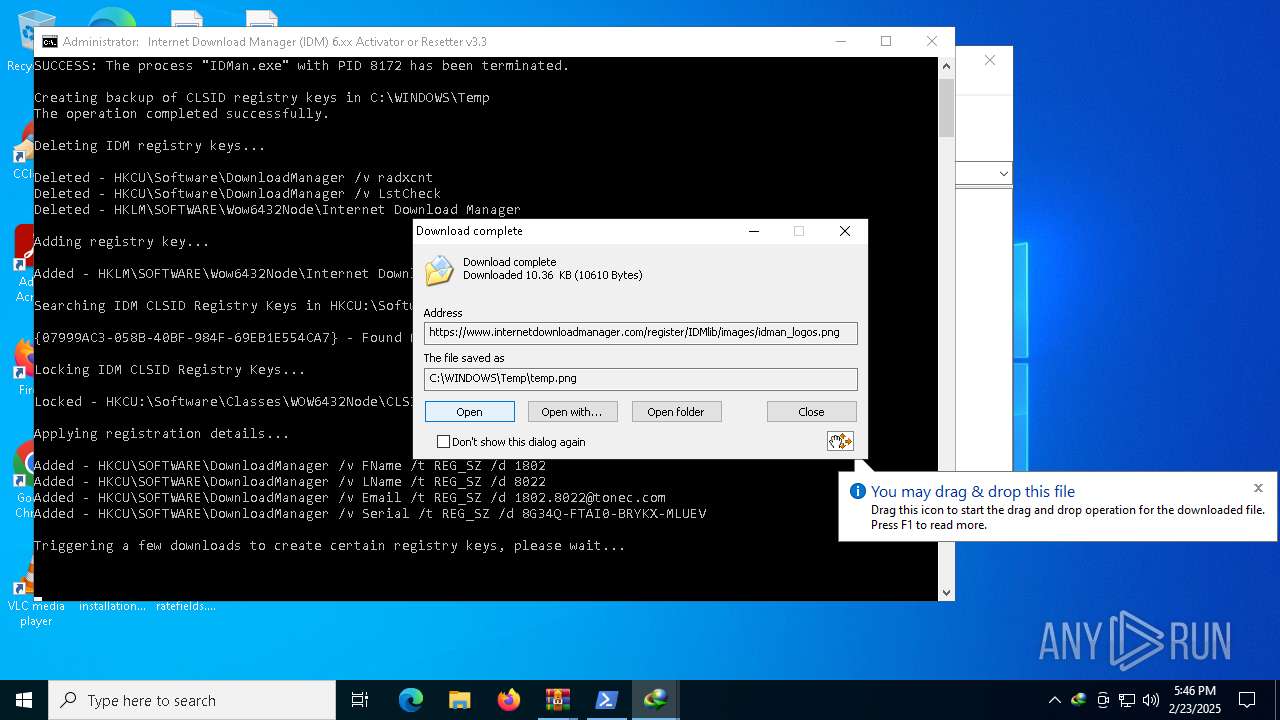Click the 'You may drag & drop this file' heading
The height and width of the screenshot is (720, 1280).
click(x=973, y=491)
